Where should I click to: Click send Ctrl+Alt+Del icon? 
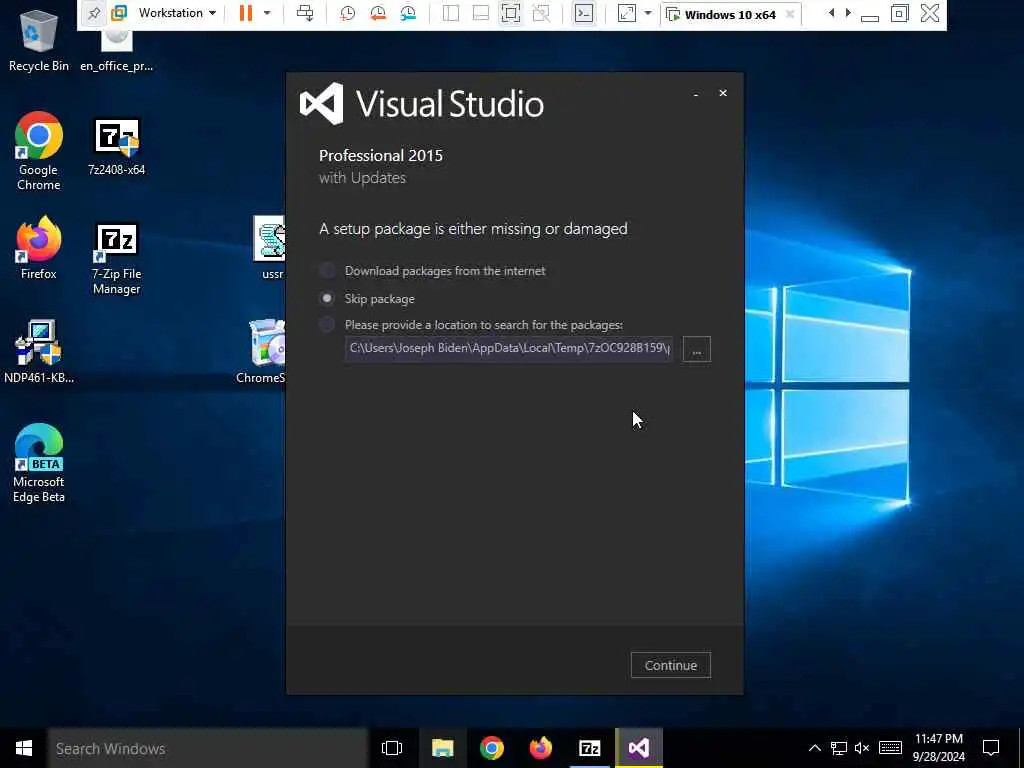[x=304, y=13]
